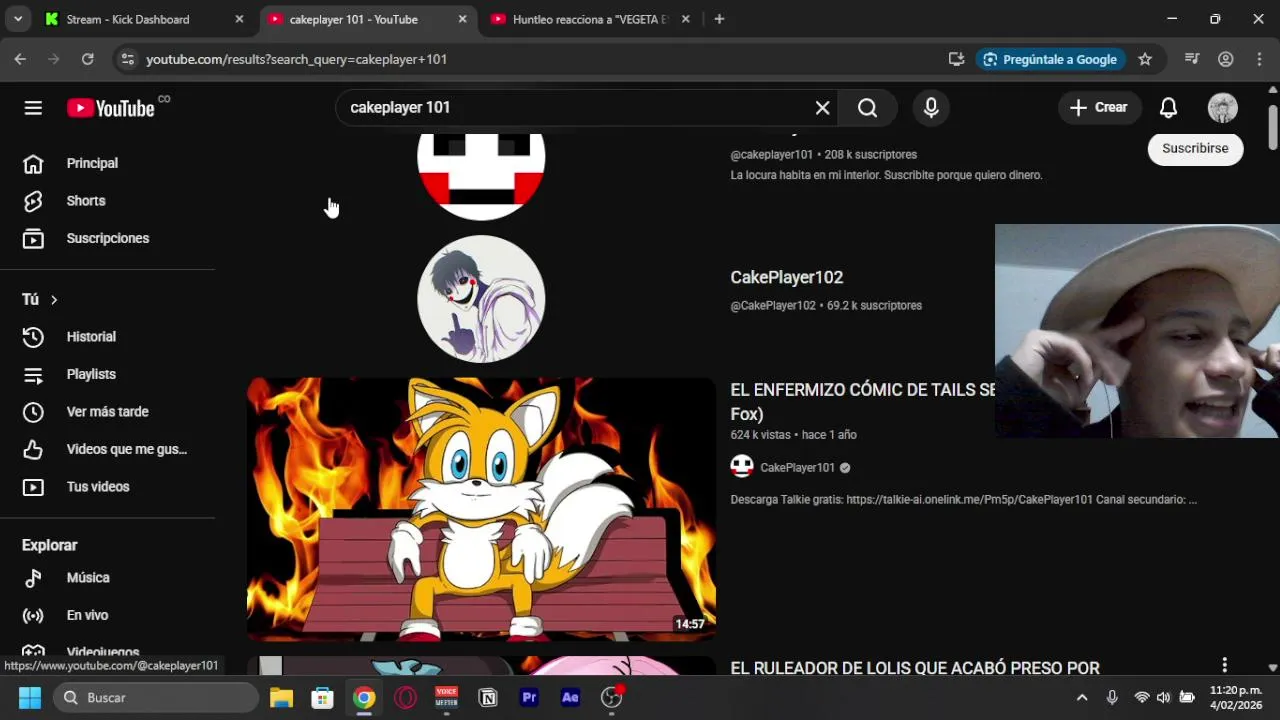Open the small CakePlayer101 avatar under video
The image size is (1280, 720).
click(x=742, y=467)
